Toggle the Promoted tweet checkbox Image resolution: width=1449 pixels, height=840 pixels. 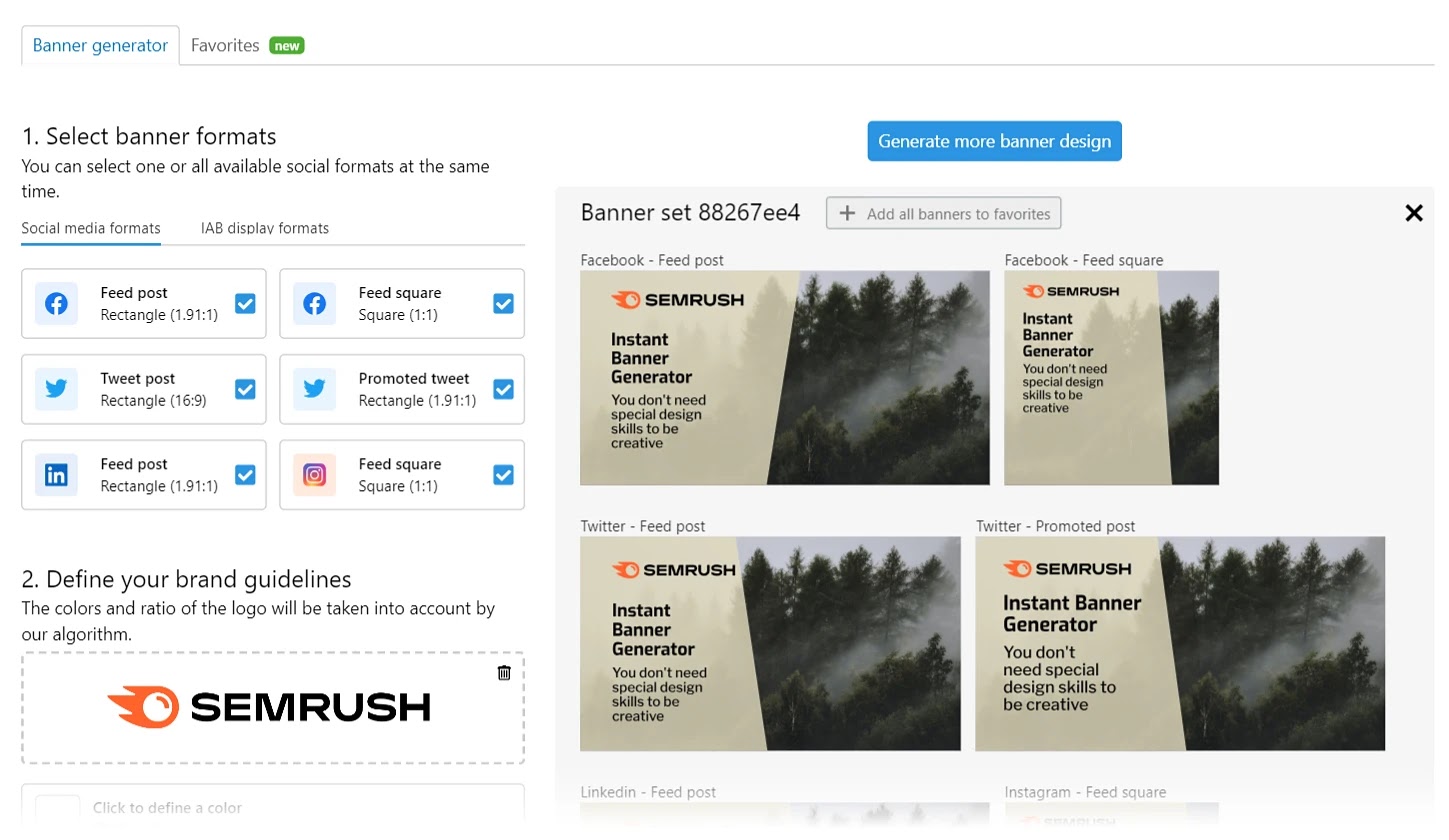click(x=503, y=389)
